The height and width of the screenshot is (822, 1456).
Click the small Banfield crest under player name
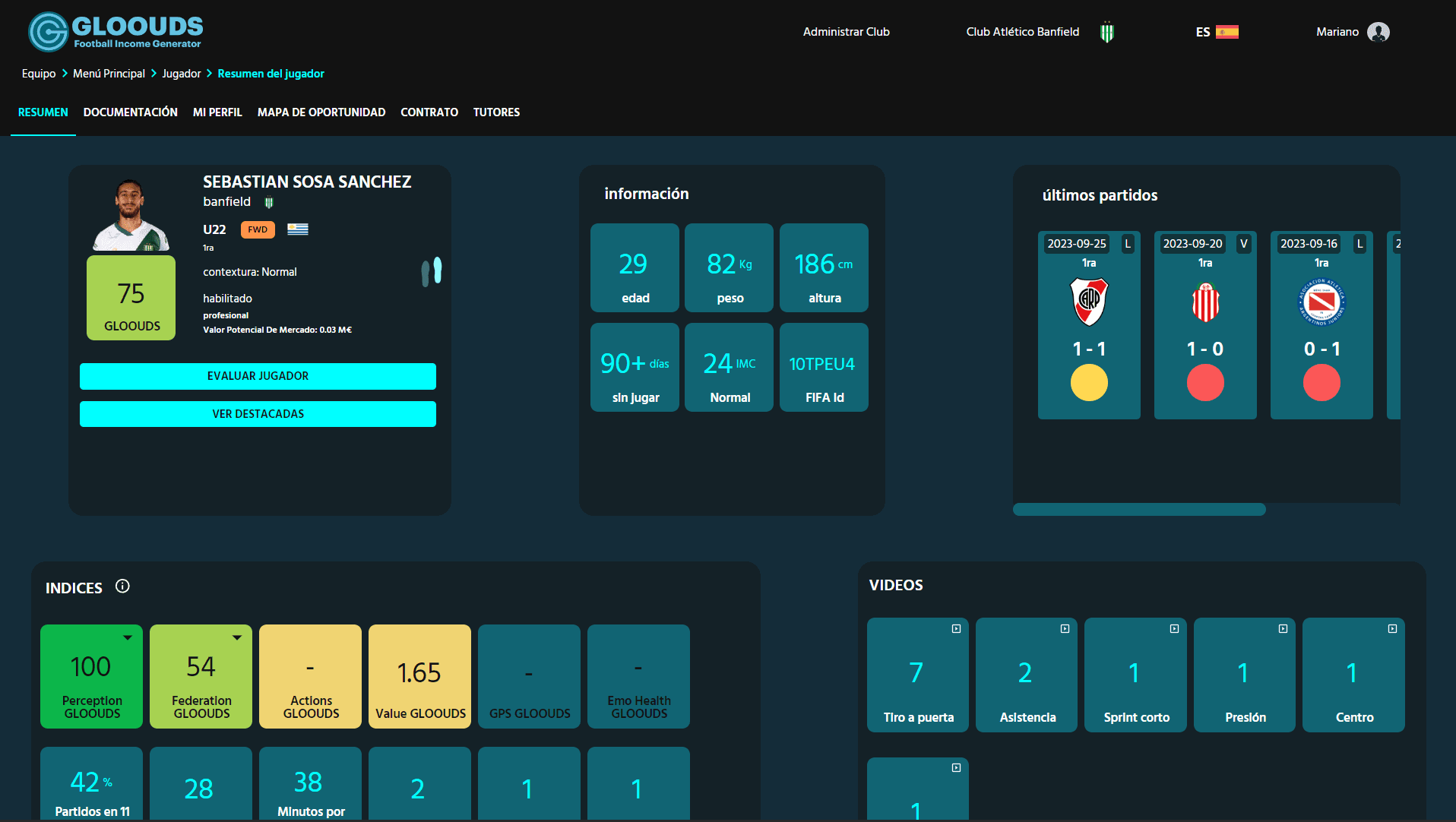pos(268,202)
